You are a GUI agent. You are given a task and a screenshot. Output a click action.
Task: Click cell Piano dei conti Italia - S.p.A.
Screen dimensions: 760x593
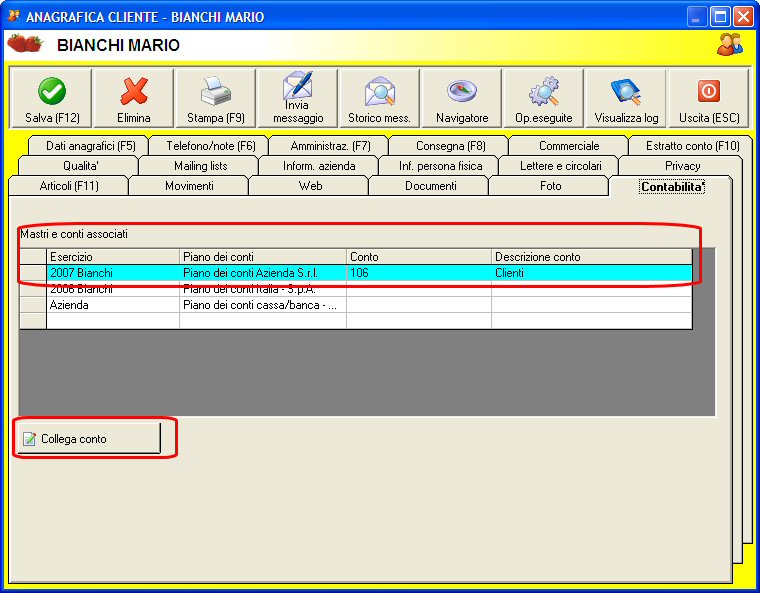tap(263, 289)
